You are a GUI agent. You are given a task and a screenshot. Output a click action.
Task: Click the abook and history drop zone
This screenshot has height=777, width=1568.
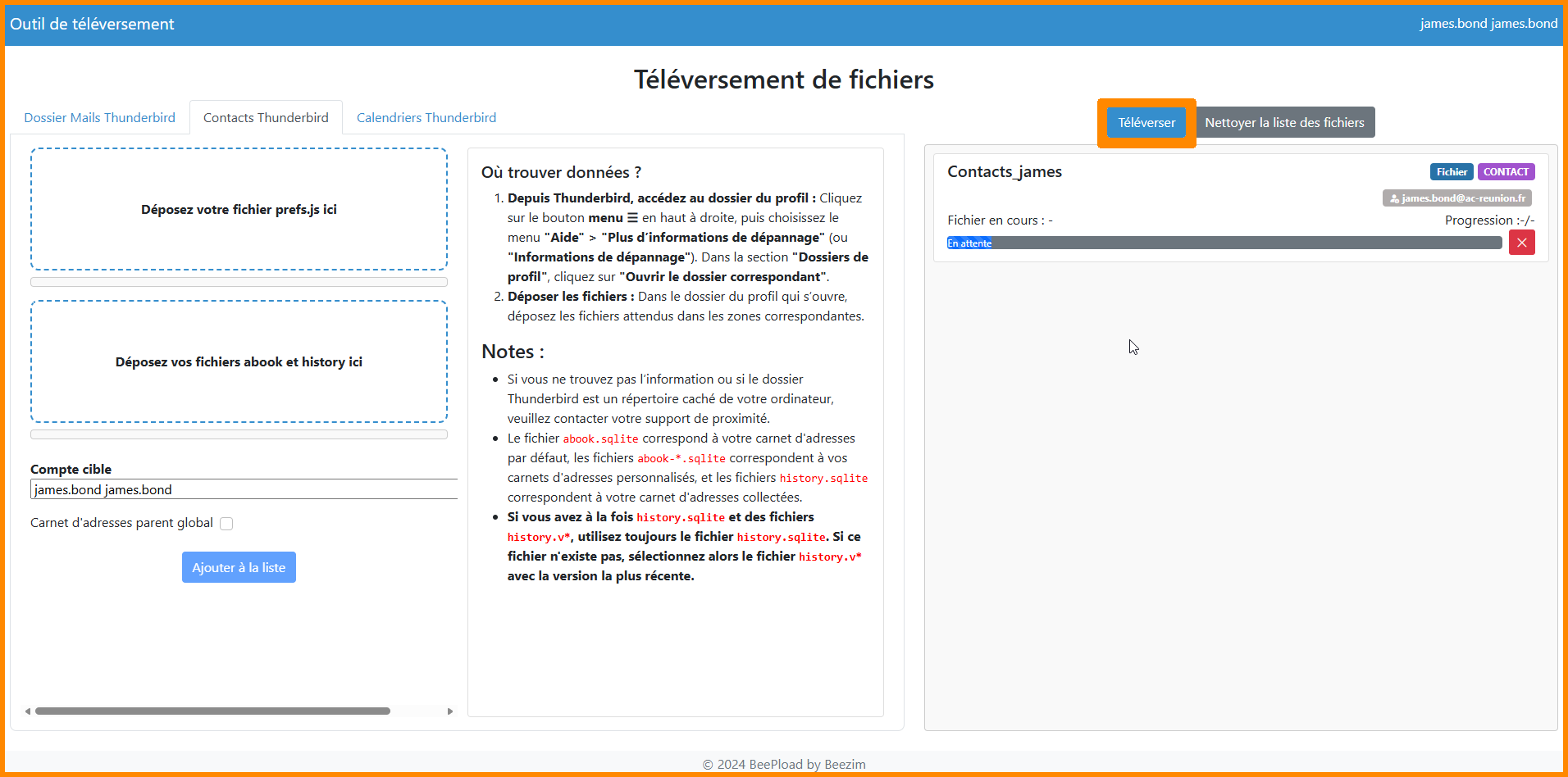239,362
